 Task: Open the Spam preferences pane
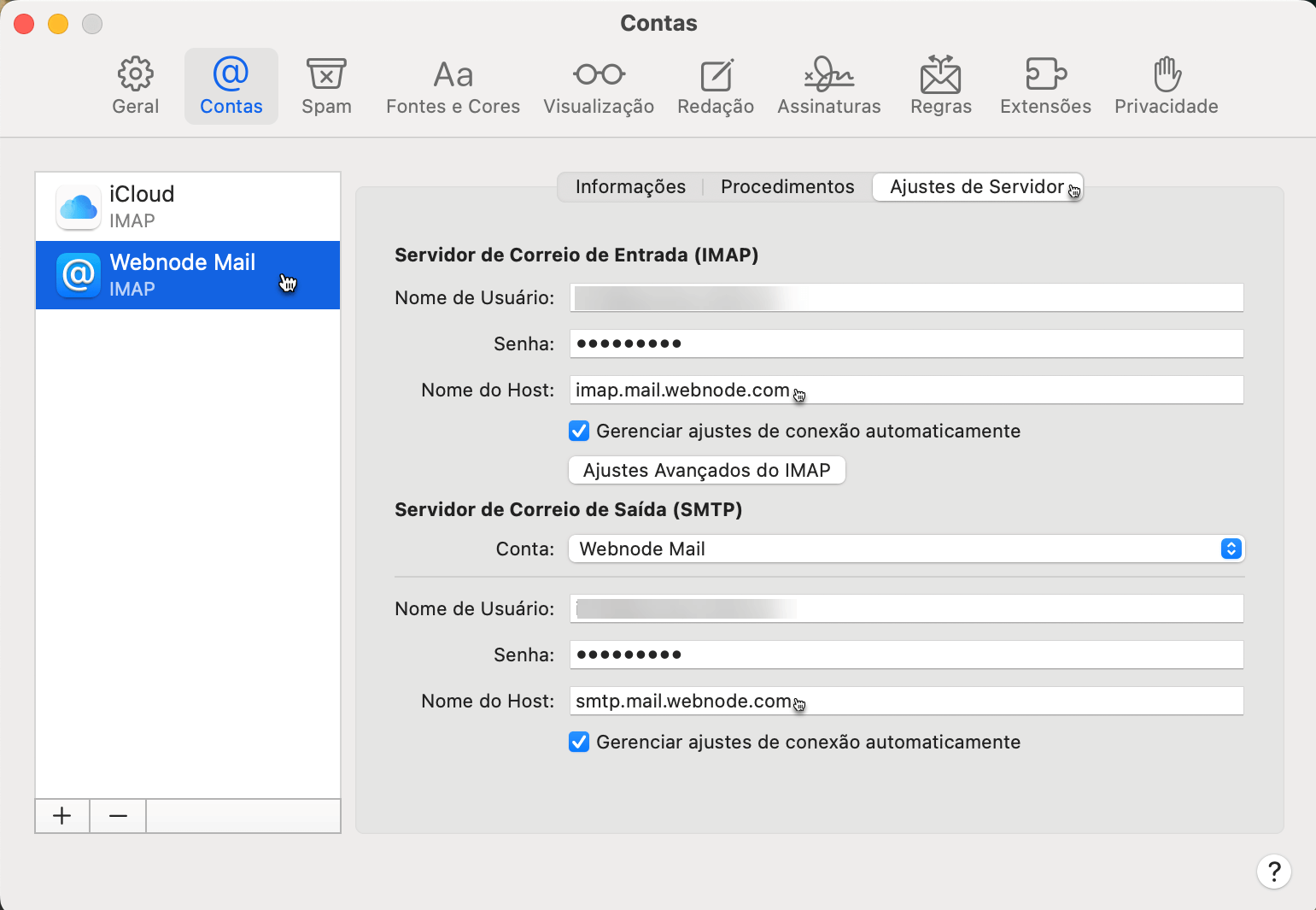point(326,86)
